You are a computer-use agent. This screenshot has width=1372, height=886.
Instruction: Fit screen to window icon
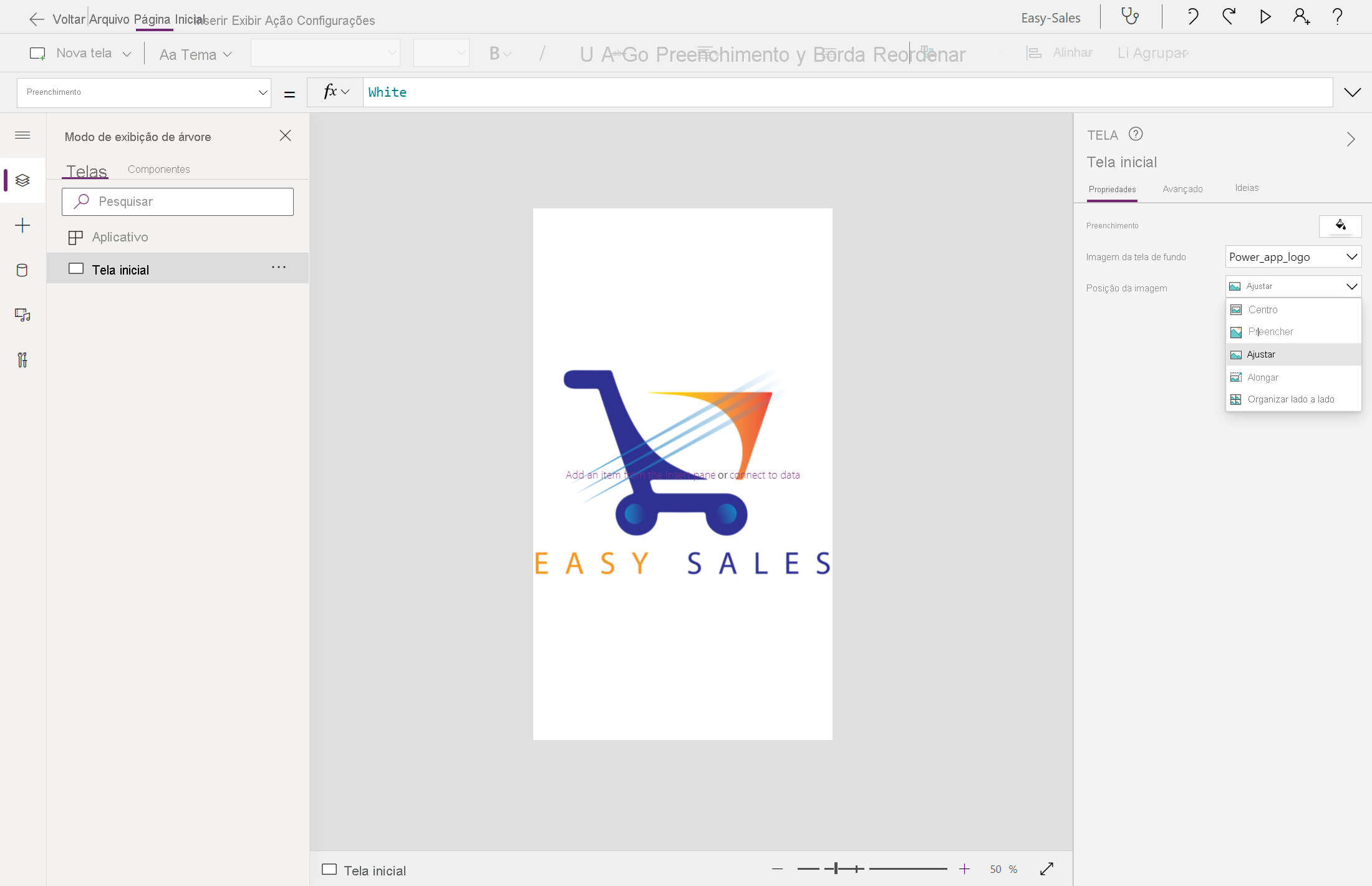1046,869
